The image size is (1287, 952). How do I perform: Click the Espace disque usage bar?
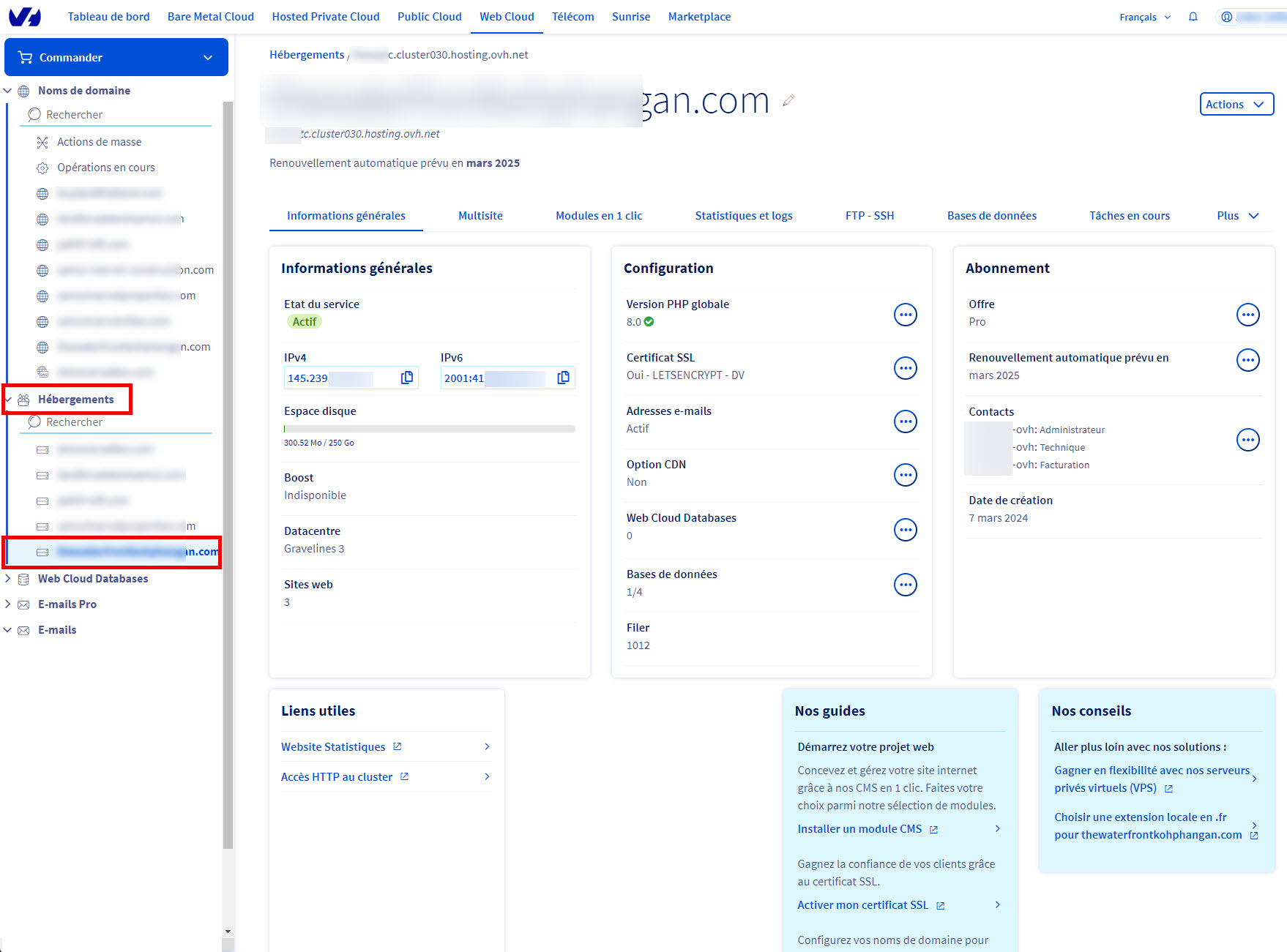(x=430, y=429)
